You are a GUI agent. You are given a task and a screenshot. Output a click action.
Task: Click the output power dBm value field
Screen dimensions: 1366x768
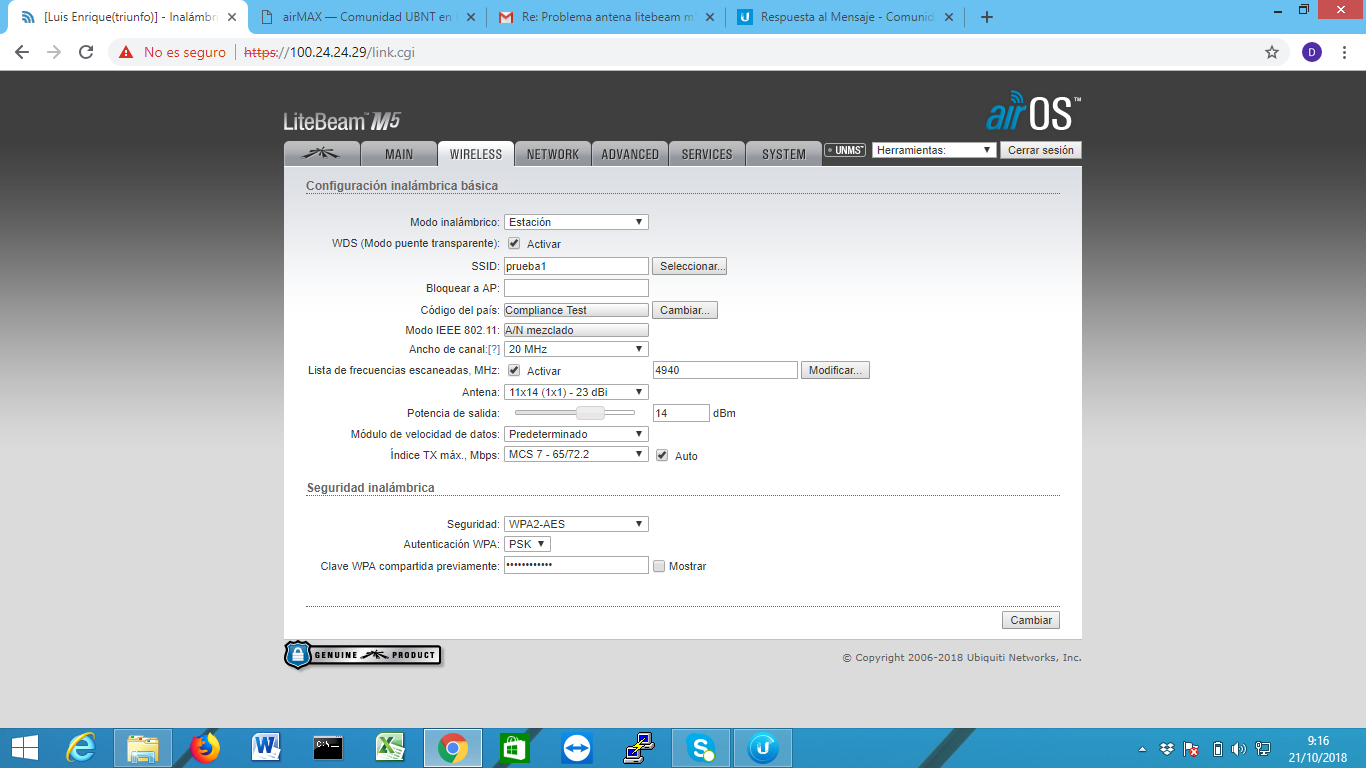pyautogui.click(x=681, y=413)
